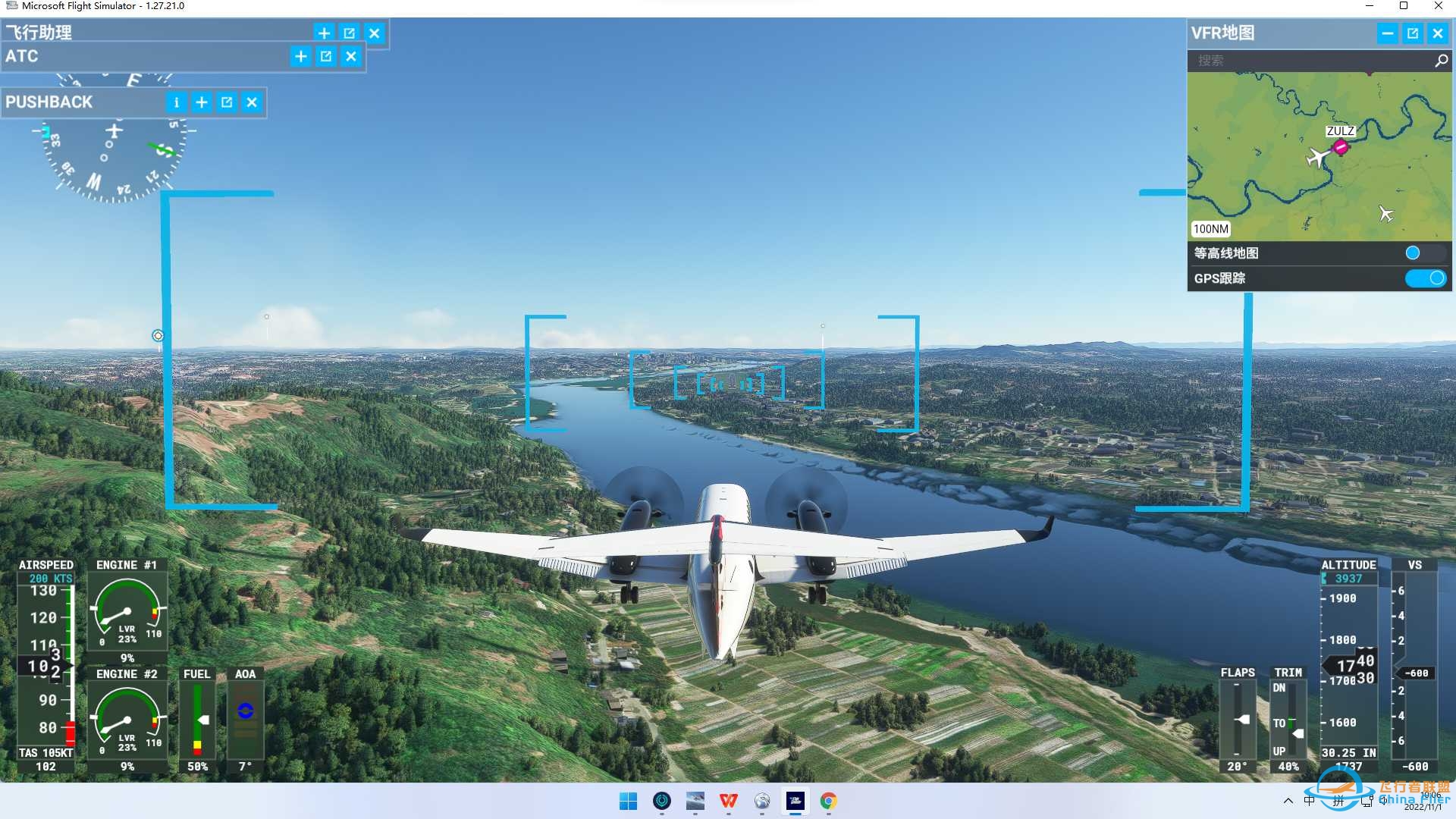
Task: Expand the PUSHBACK panel with plus icon
Action: tap(202, 102)
